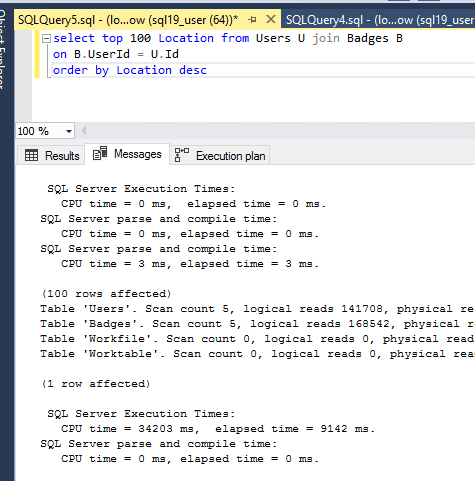Click the Messages tab icon

click(100, 153)
